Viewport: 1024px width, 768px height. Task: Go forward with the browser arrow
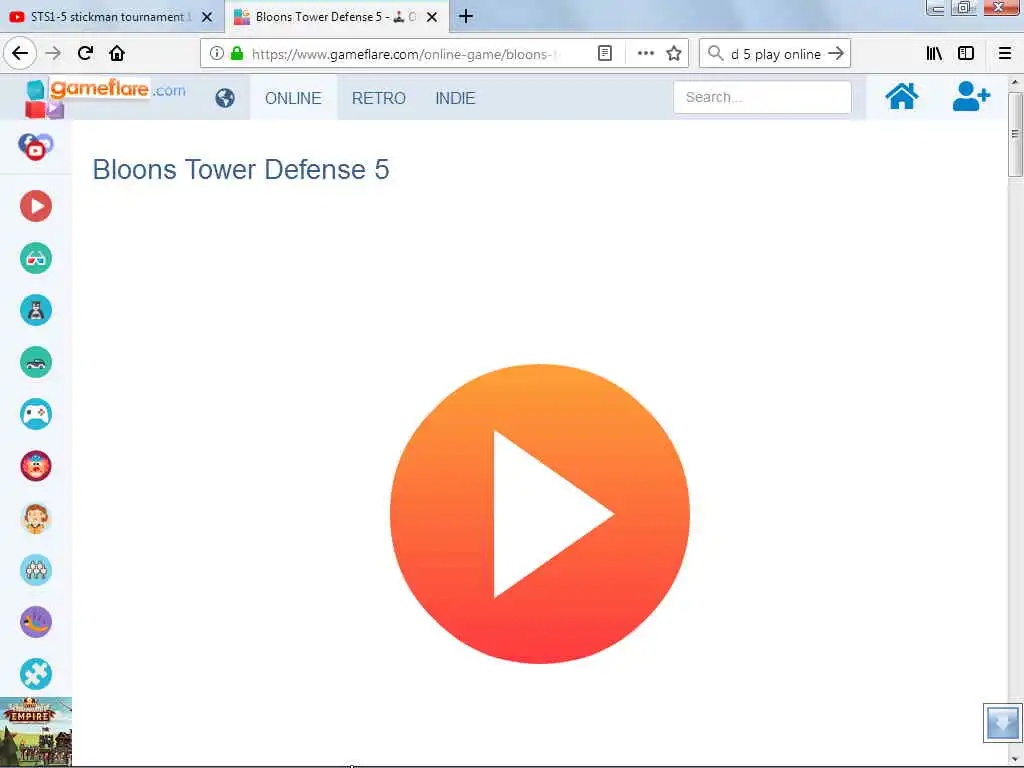click(x=54, y=54)
